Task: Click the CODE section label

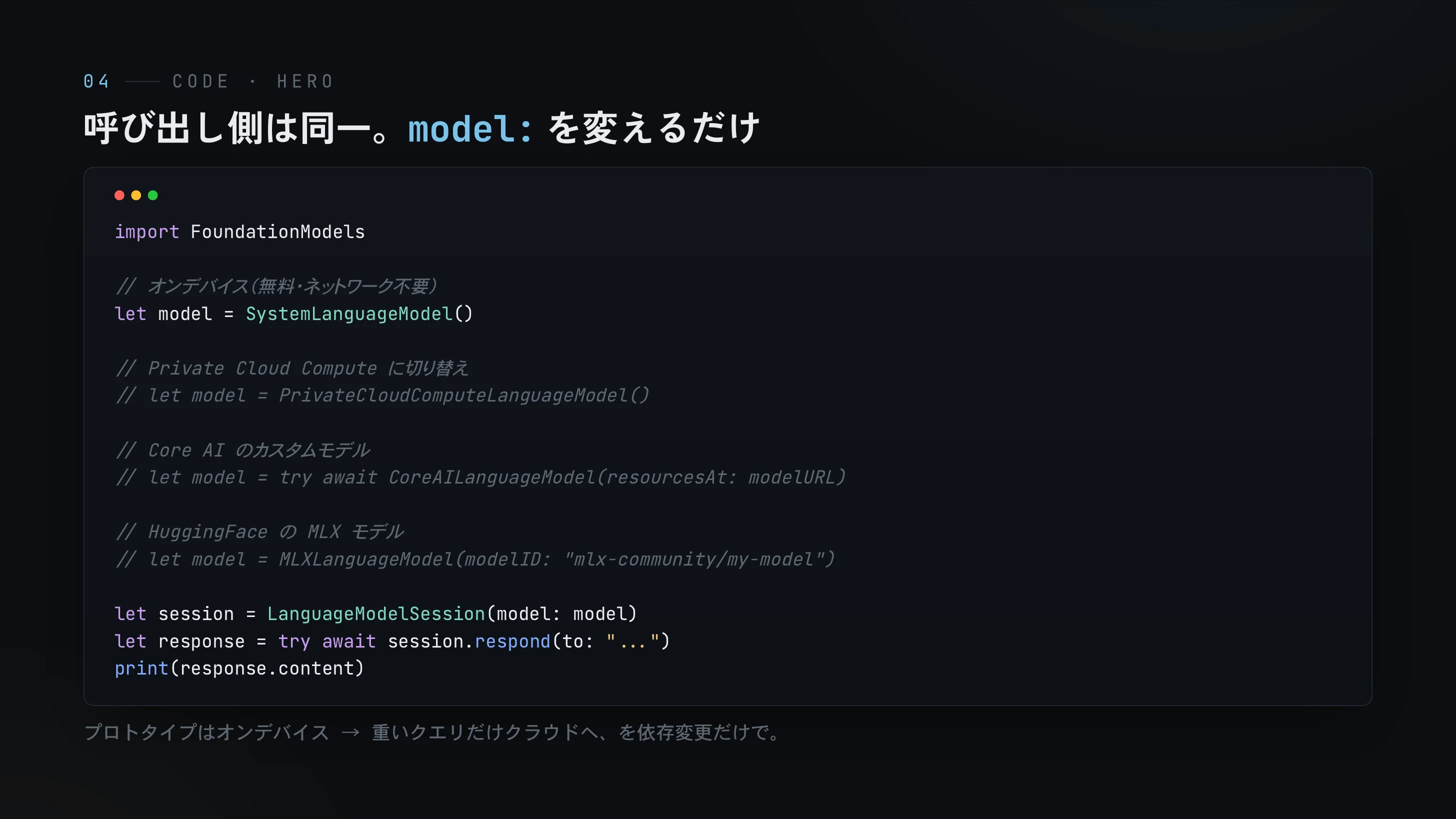Action: click(200, 81)
